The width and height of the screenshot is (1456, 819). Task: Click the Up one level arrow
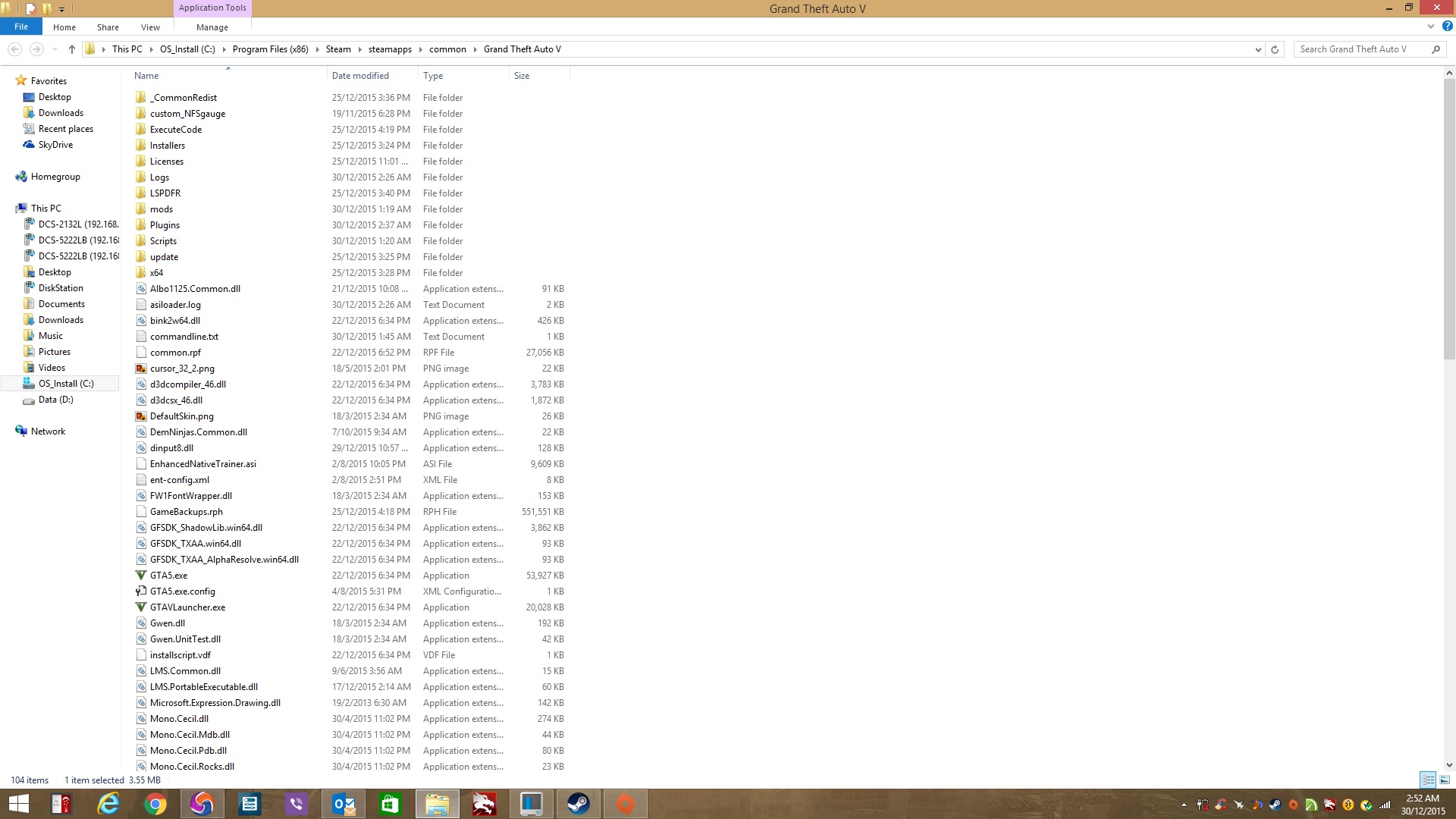pyautogui.click(x=72, y=49)
